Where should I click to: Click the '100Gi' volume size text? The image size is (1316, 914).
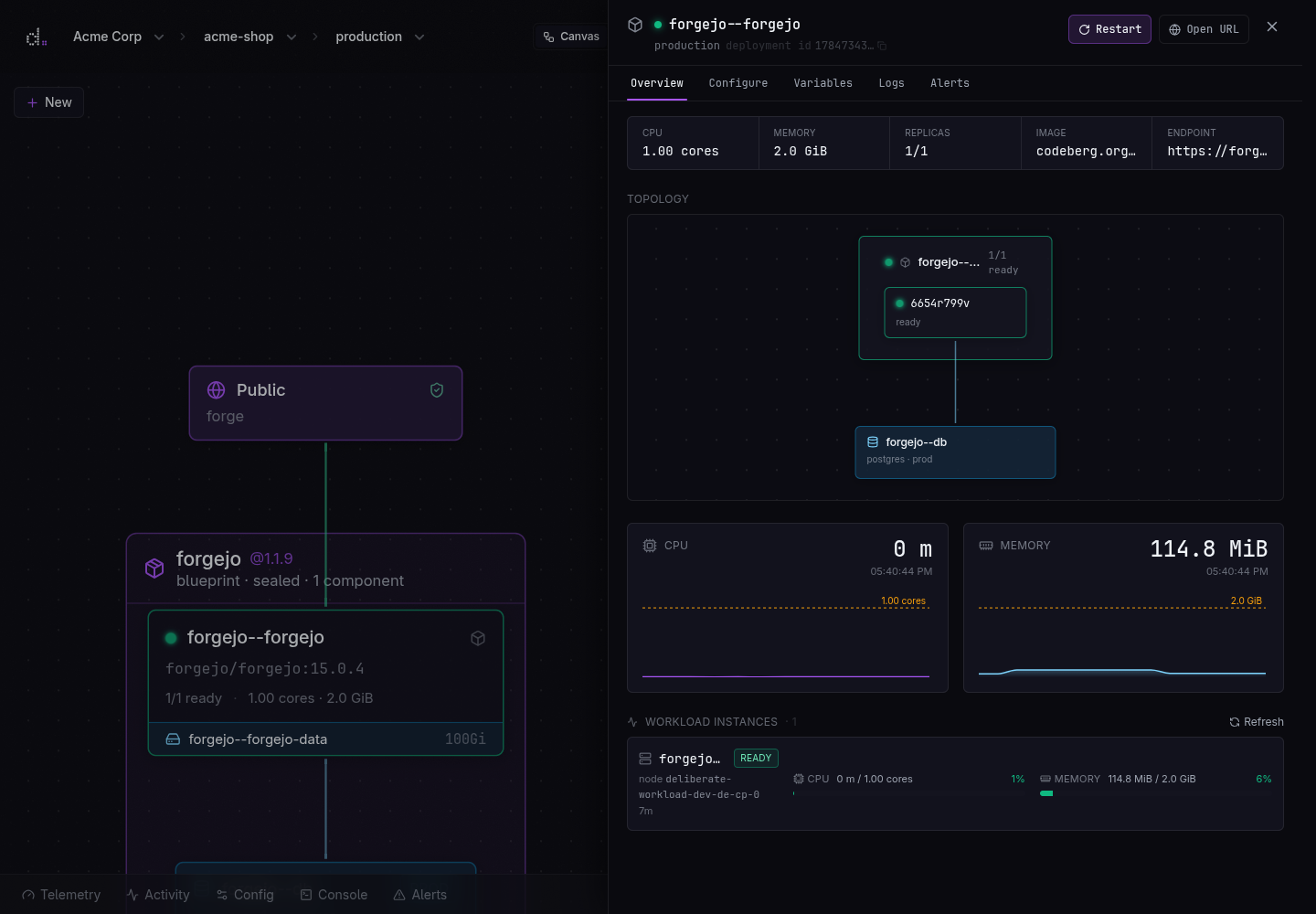click(465, 739)
